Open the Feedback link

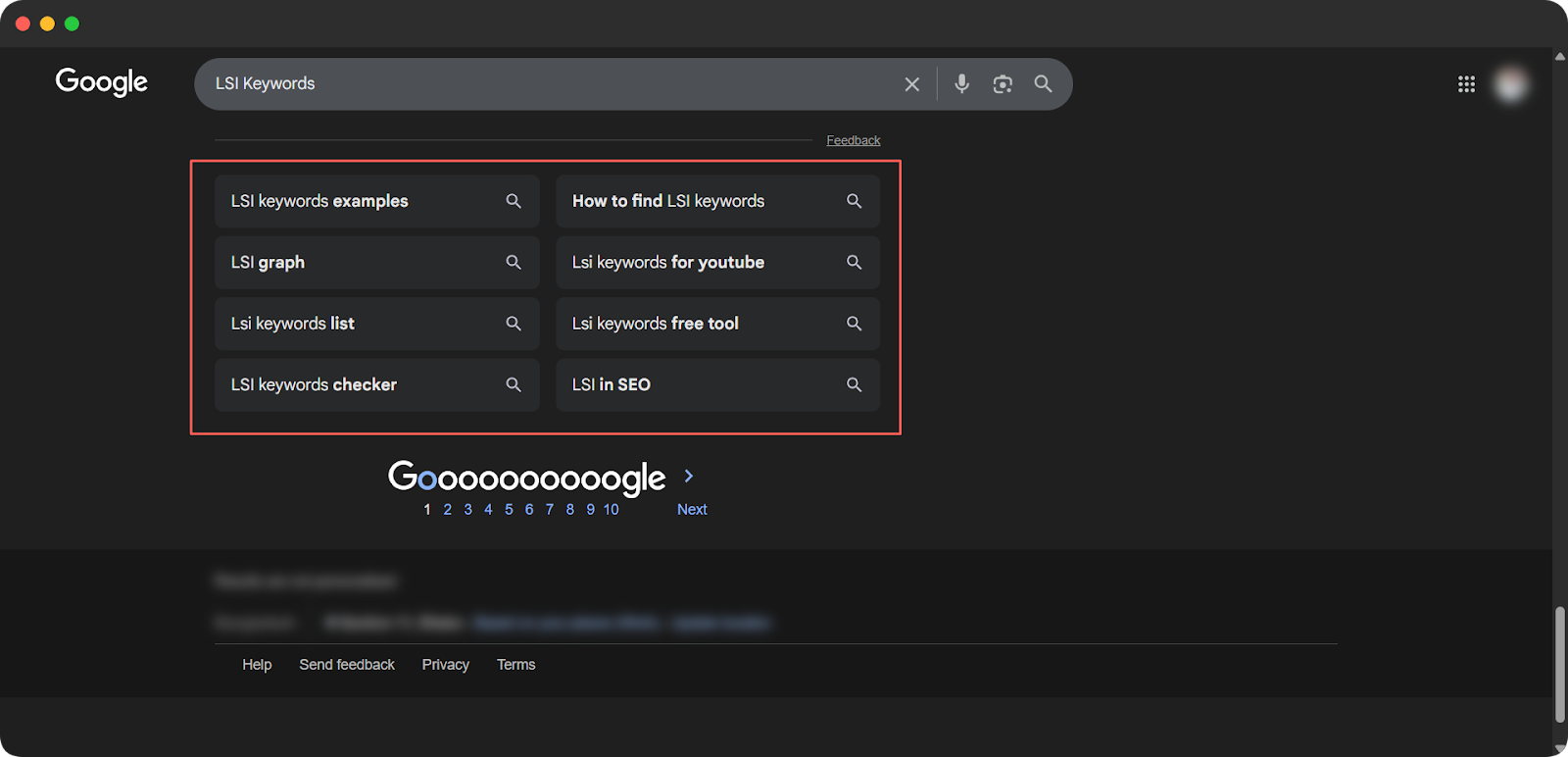point(853,140)
